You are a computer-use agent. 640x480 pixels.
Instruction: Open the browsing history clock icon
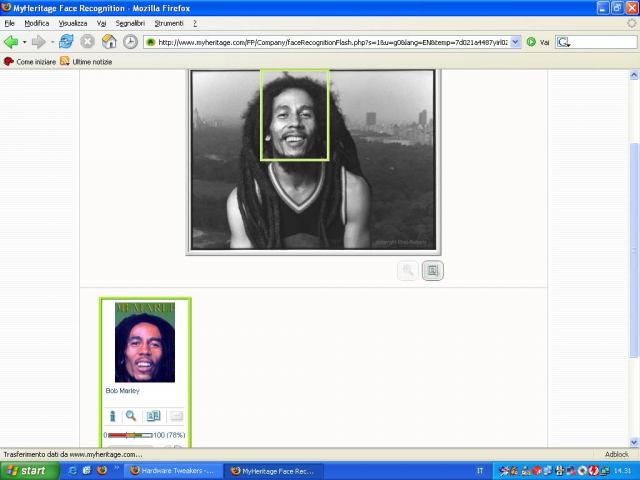[130, 42]
